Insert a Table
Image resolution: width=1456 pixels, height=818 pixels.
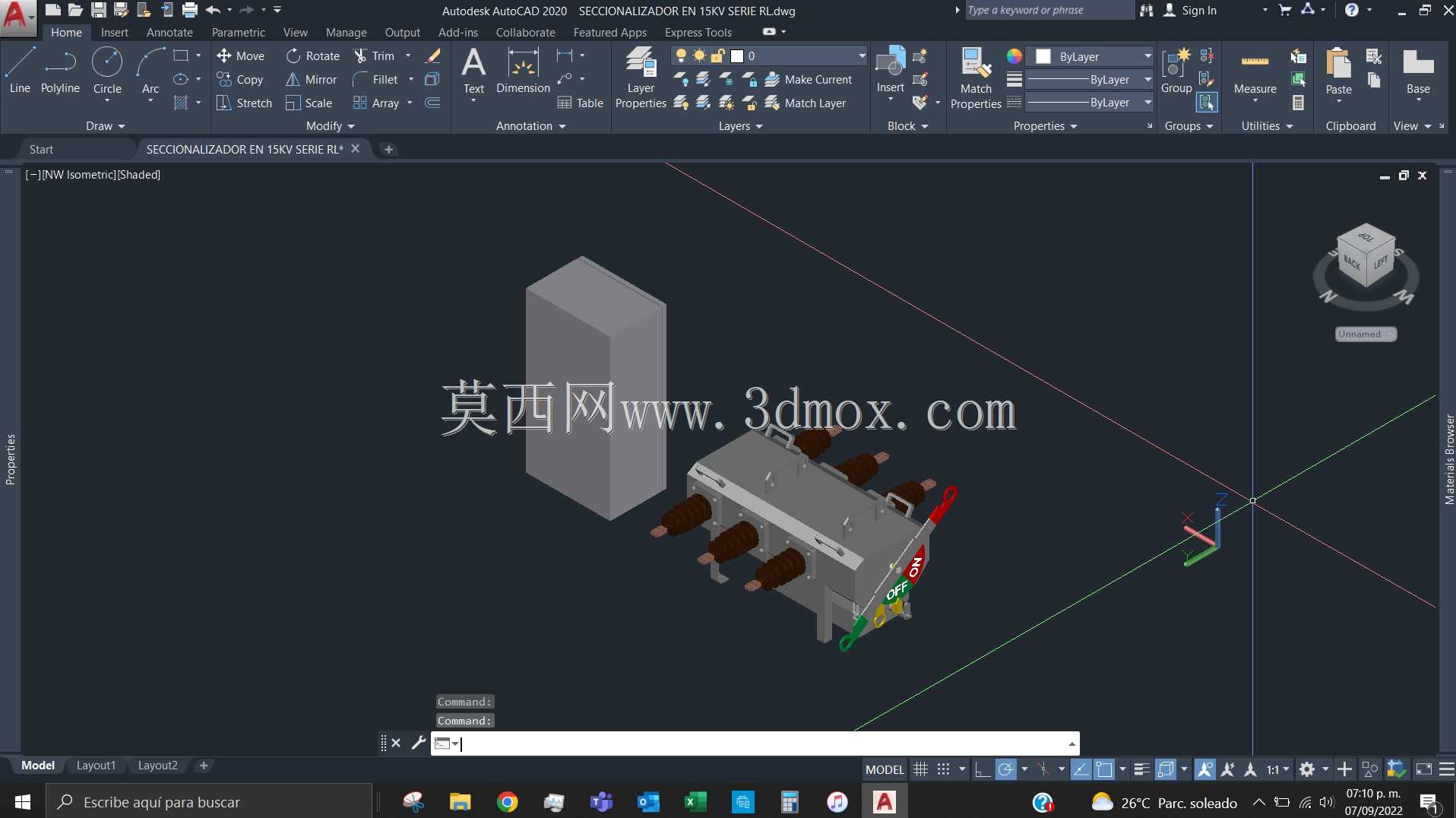tap(581, 103)
